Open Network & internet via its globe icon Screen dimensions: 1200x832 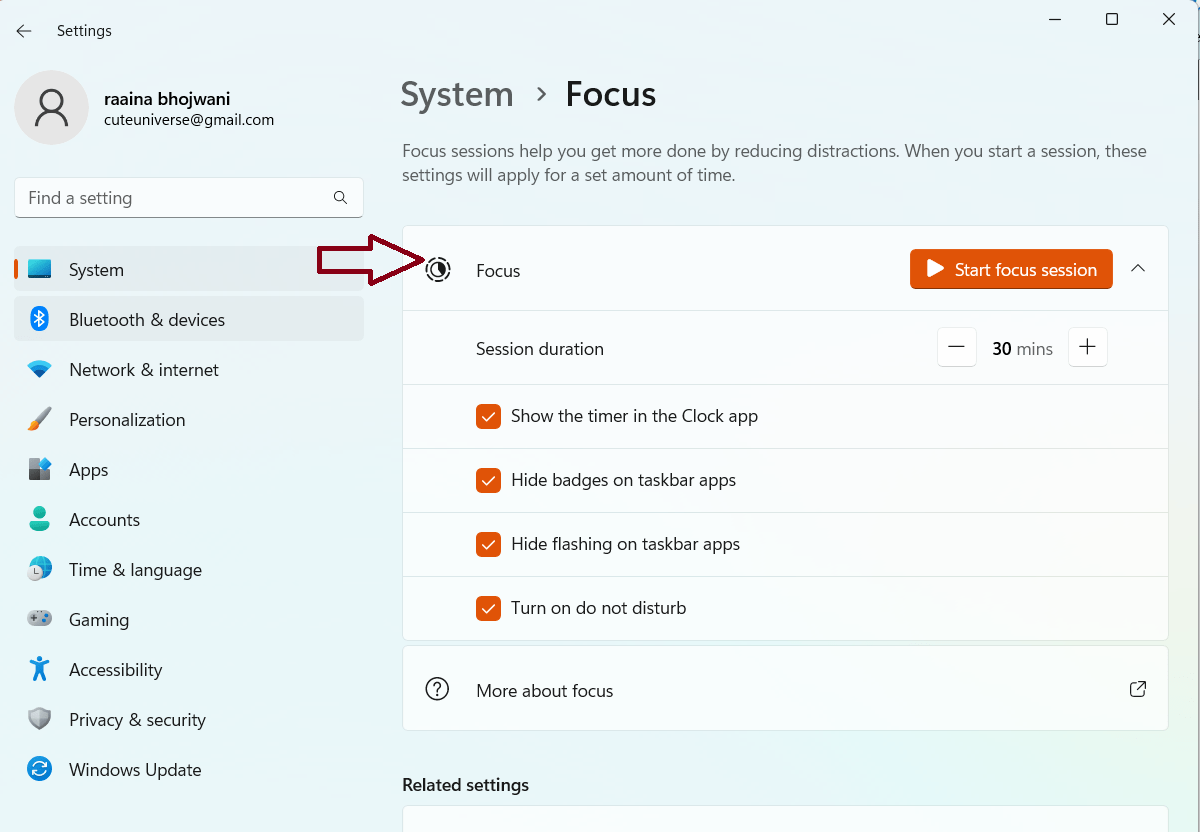[x=39, y=369]
